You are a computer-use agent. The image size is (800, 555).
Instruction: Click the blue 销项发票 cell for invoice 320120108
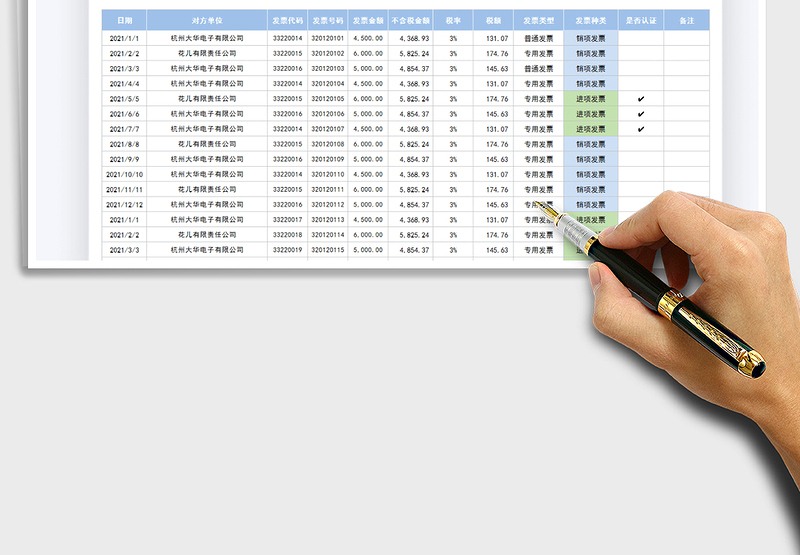591,144
